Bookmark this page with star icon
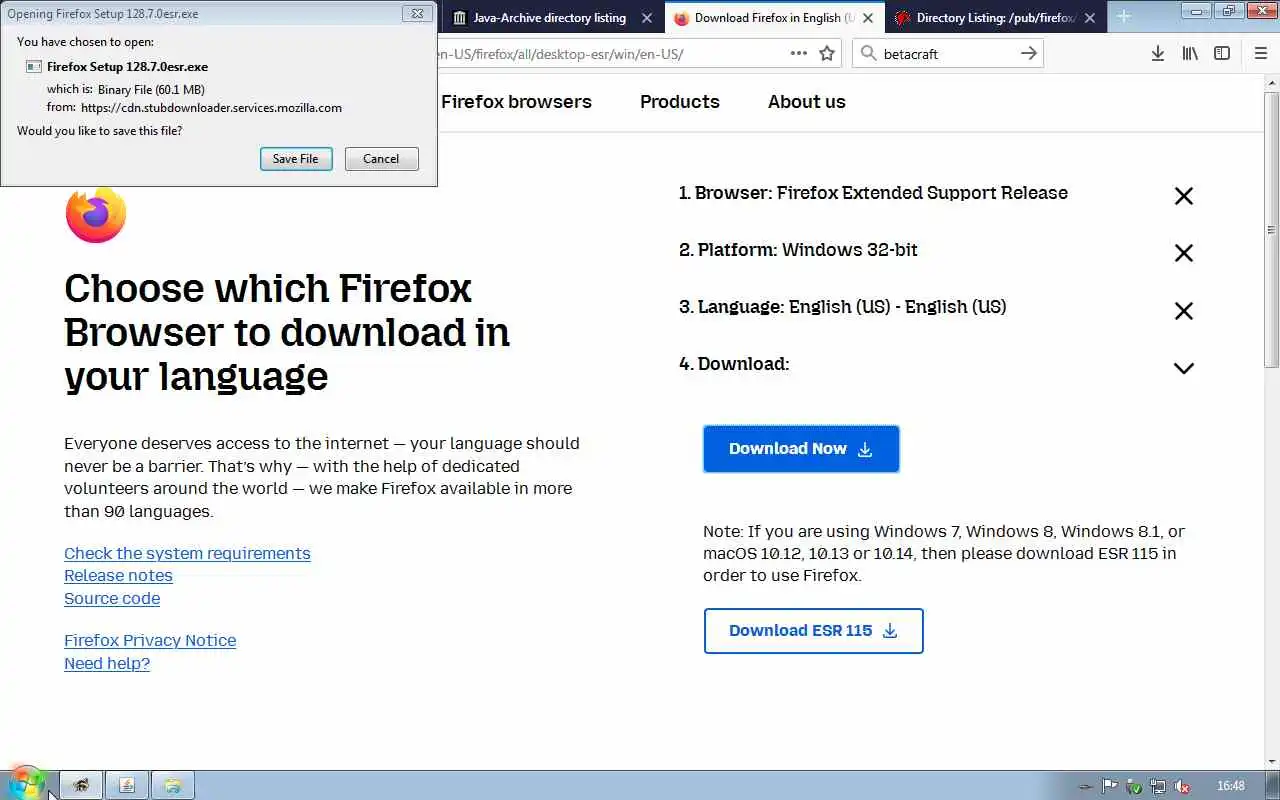Viewport: 1280px width, 800px height. [x=827, y=54]
